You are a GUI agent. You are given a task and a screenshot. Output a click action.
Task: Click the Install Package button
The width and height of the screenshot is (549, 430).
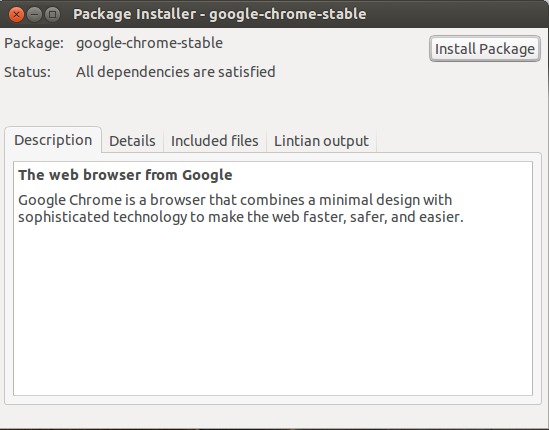[485, 49]
